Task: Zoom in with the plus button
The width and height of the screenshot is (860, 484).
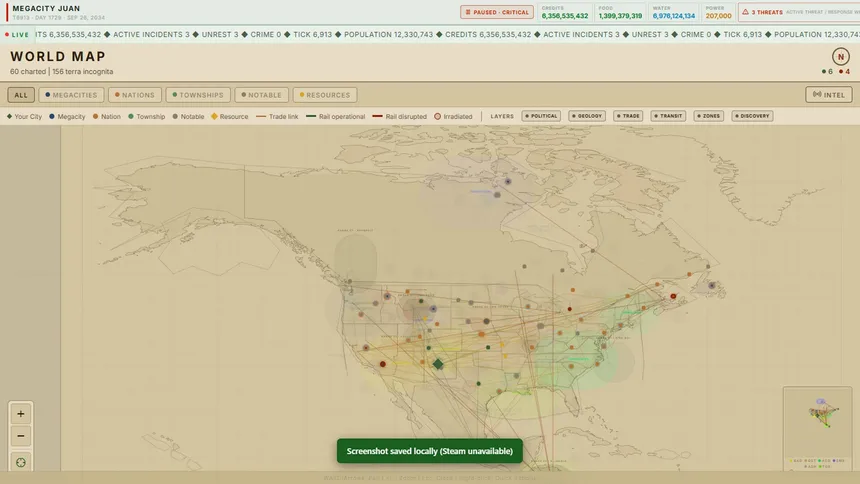Action: tap(21, 414)
